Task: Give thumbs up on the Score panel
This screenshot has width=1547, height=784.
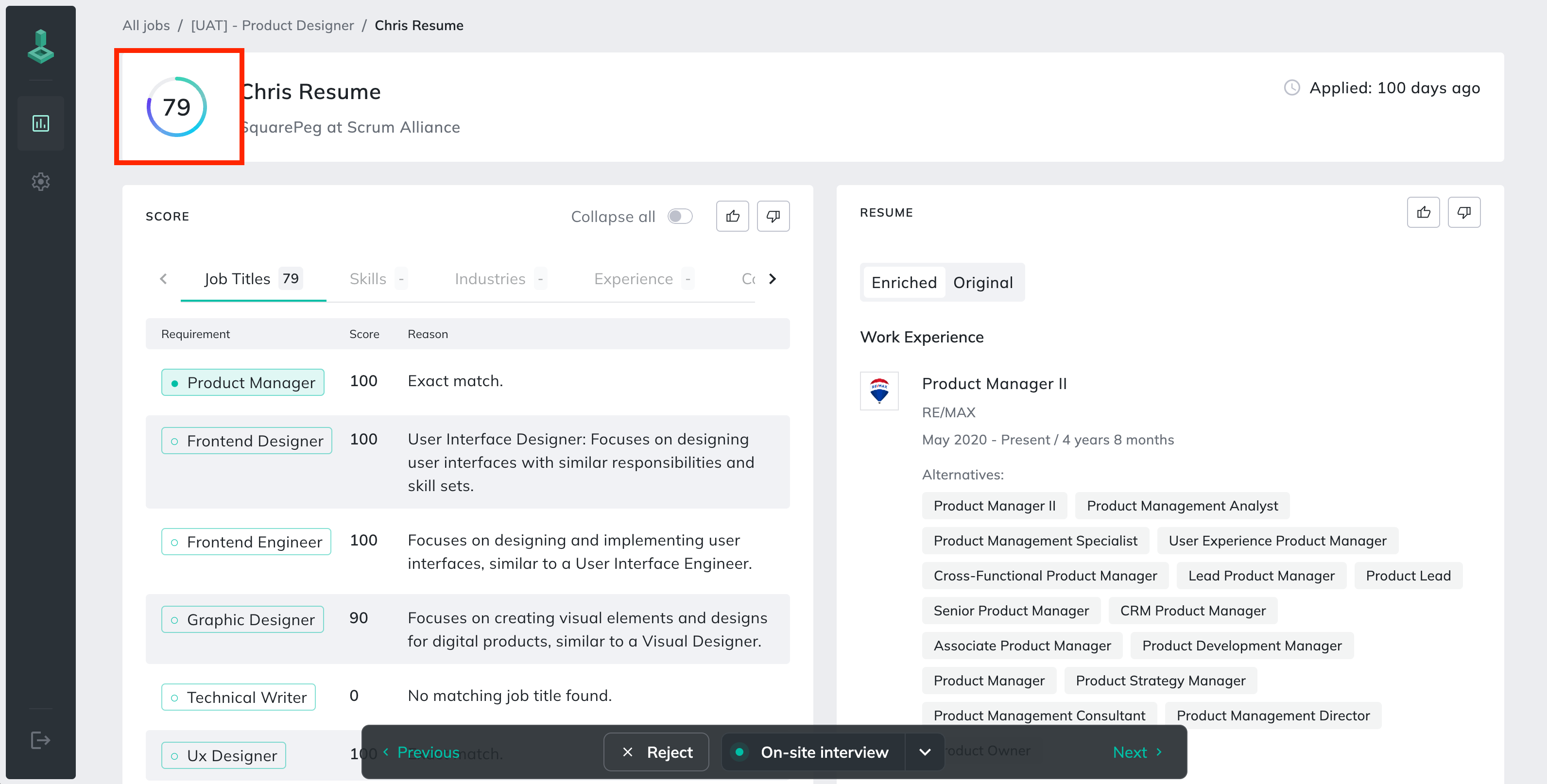Action: point(733,216)
